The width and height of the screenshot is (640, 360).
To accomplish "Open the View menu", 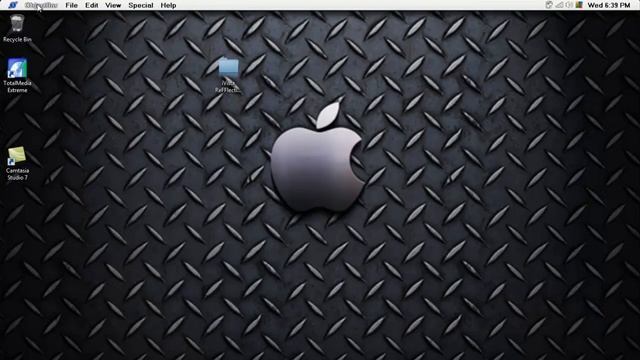I will [113, 5].
